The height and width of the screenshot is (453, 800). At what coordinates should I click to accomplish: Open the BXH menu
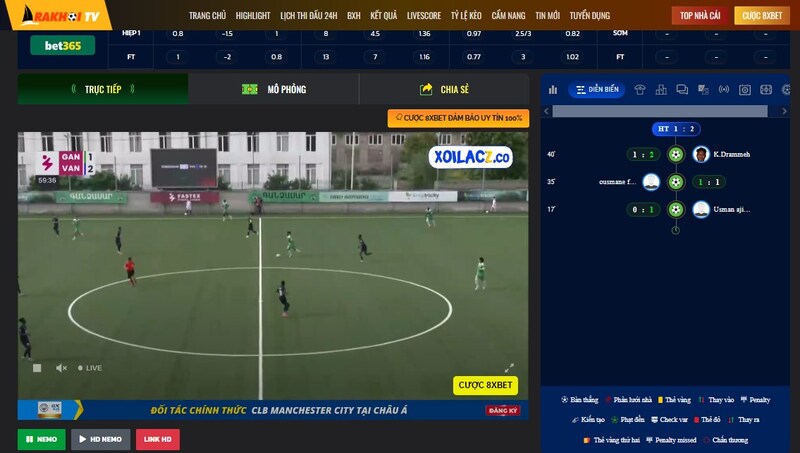click(x=354, y=16)
